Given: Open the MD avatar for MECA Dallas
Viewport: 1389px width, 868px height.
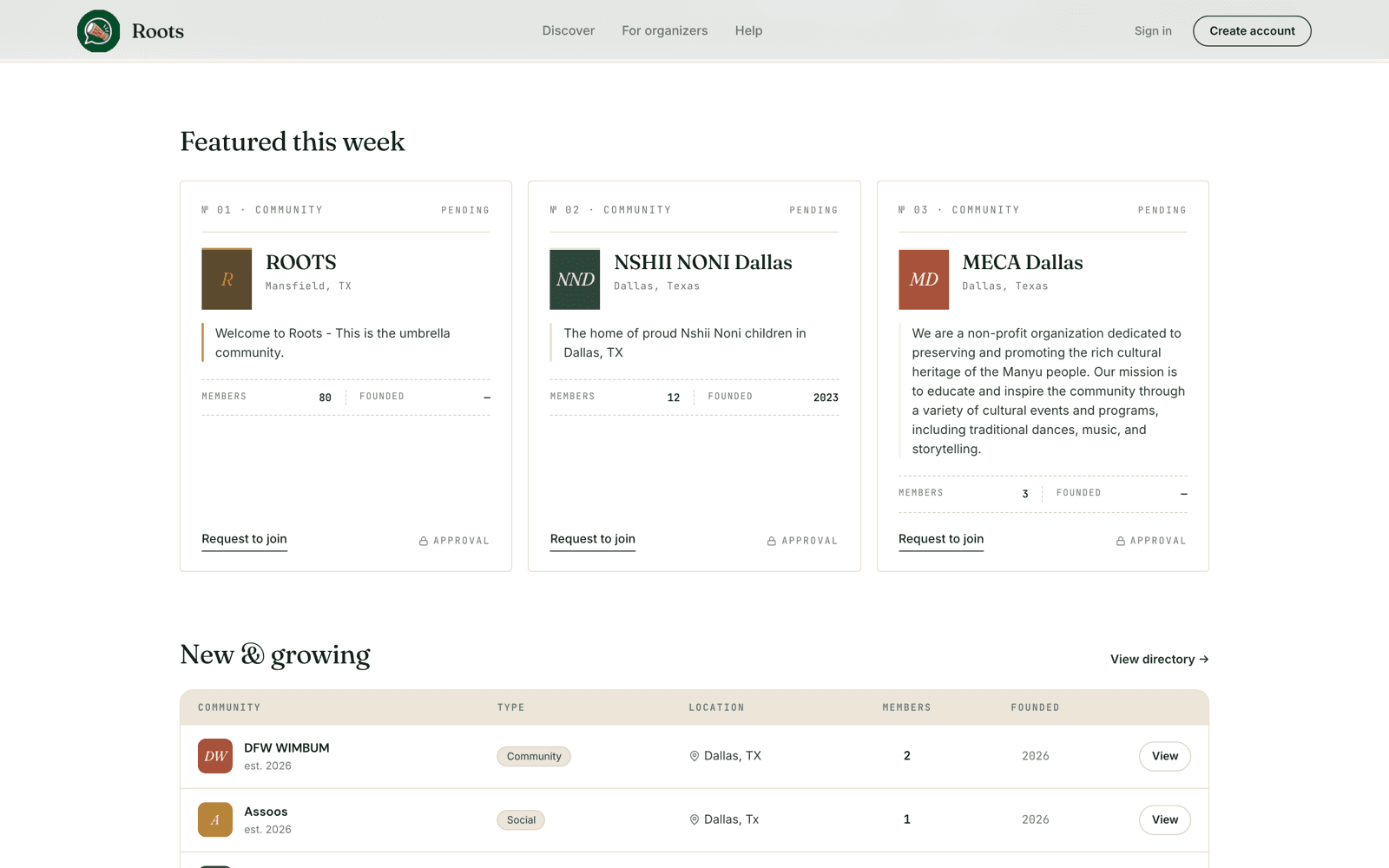Looking at the screenshot, I should tap(924, 279).
